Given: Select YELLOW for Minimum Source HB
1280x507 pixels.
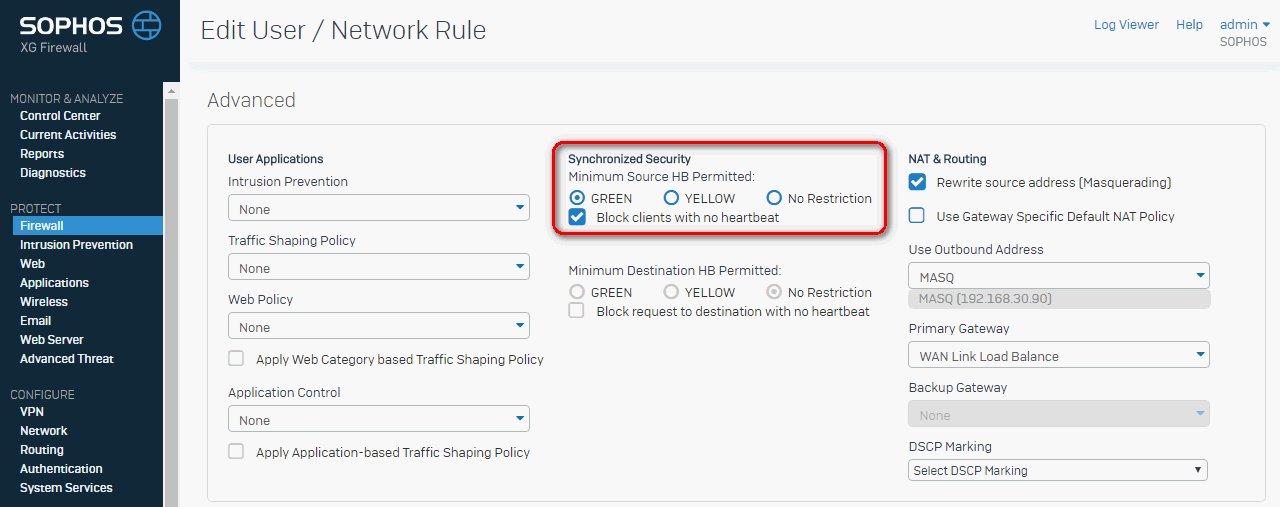Looking at the screenshot, I should pyautogui.click(x=671, y=198).
